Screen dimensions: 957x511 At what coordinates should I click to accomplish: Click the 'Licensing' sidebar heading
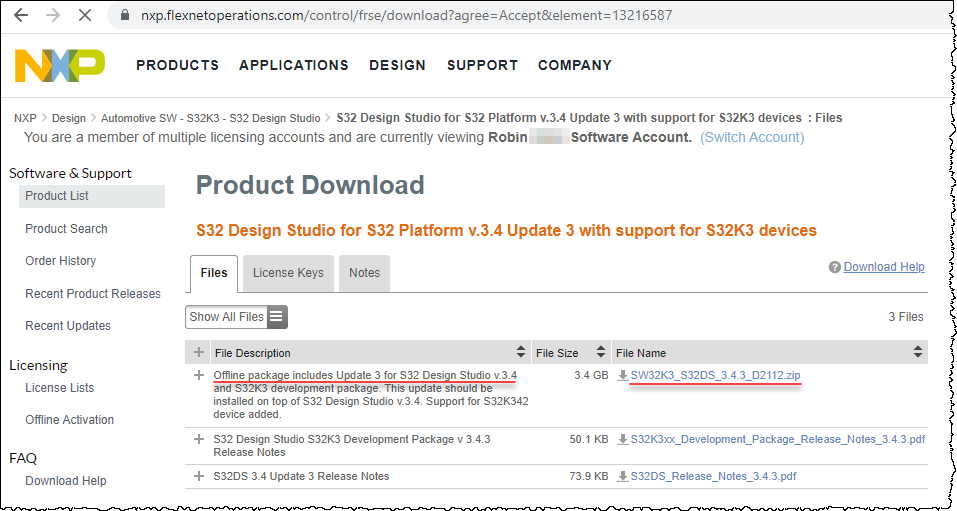coord(38,366)
